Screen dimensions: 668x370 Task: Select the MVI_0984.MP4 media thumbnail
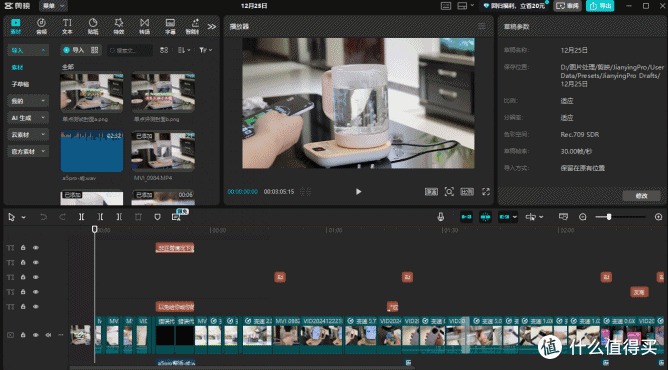pyautogui.click(x=163, y=151)
